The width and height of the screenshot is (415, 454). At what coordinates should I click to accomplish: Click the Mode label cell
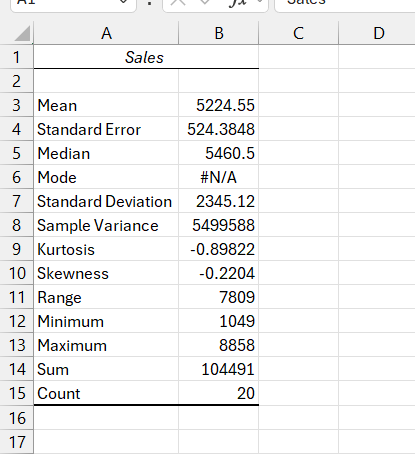(106, 177)
